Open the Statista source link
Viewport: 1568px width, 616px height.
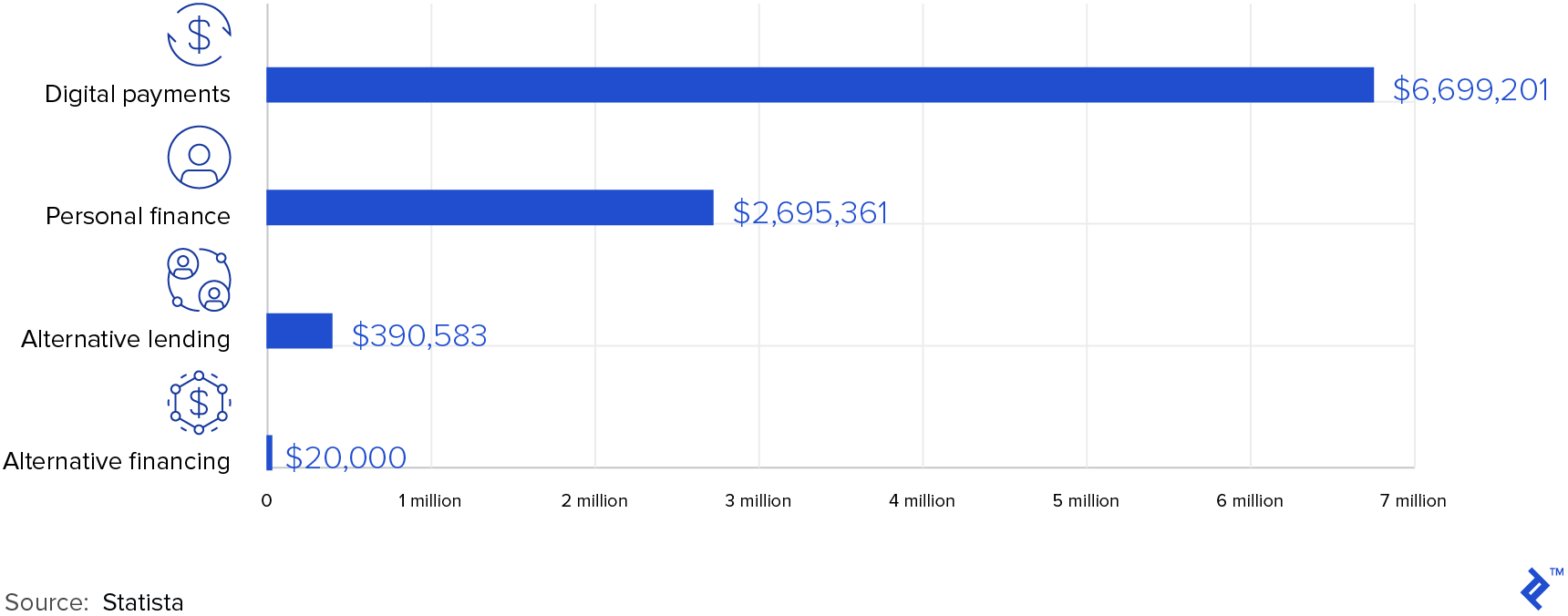143,602
